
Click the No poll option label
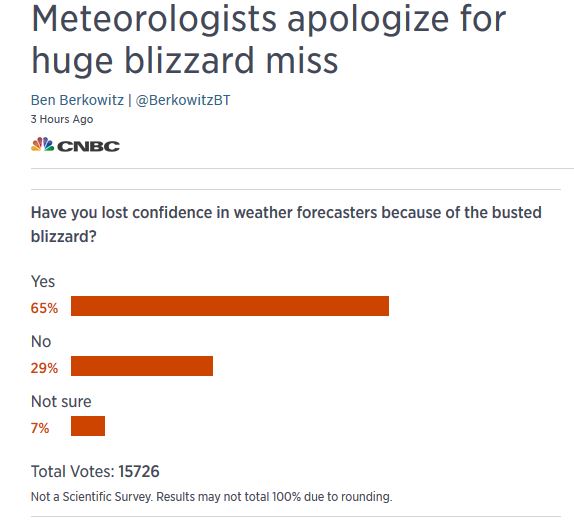tap(41, 342)
